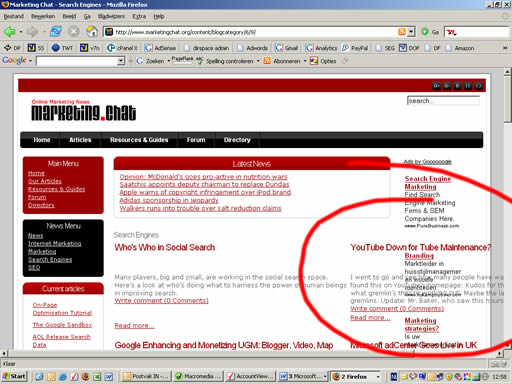
Task: Open the SS bookmark
Action: click(36, 48)
